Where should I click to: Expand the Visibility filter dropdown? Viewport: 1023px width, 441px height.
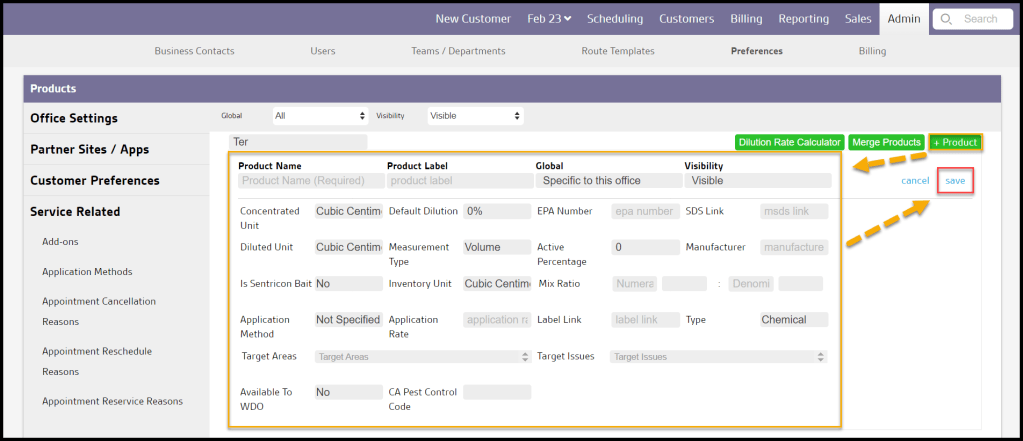pos(475,116)
